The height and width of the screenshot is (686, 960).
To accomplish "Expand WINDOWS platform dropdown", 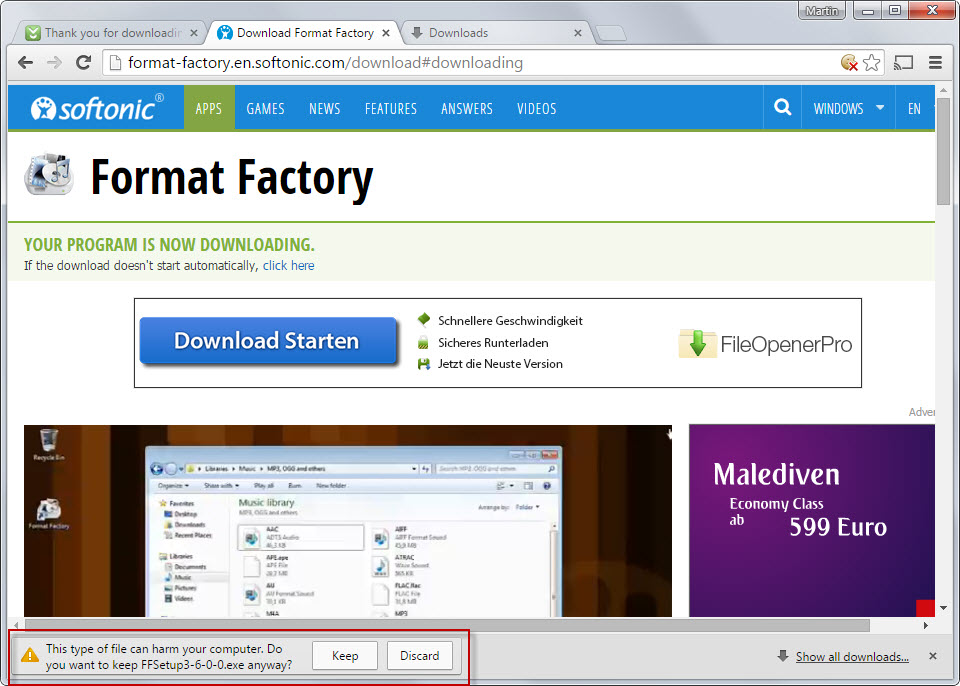I will [848, 108].
